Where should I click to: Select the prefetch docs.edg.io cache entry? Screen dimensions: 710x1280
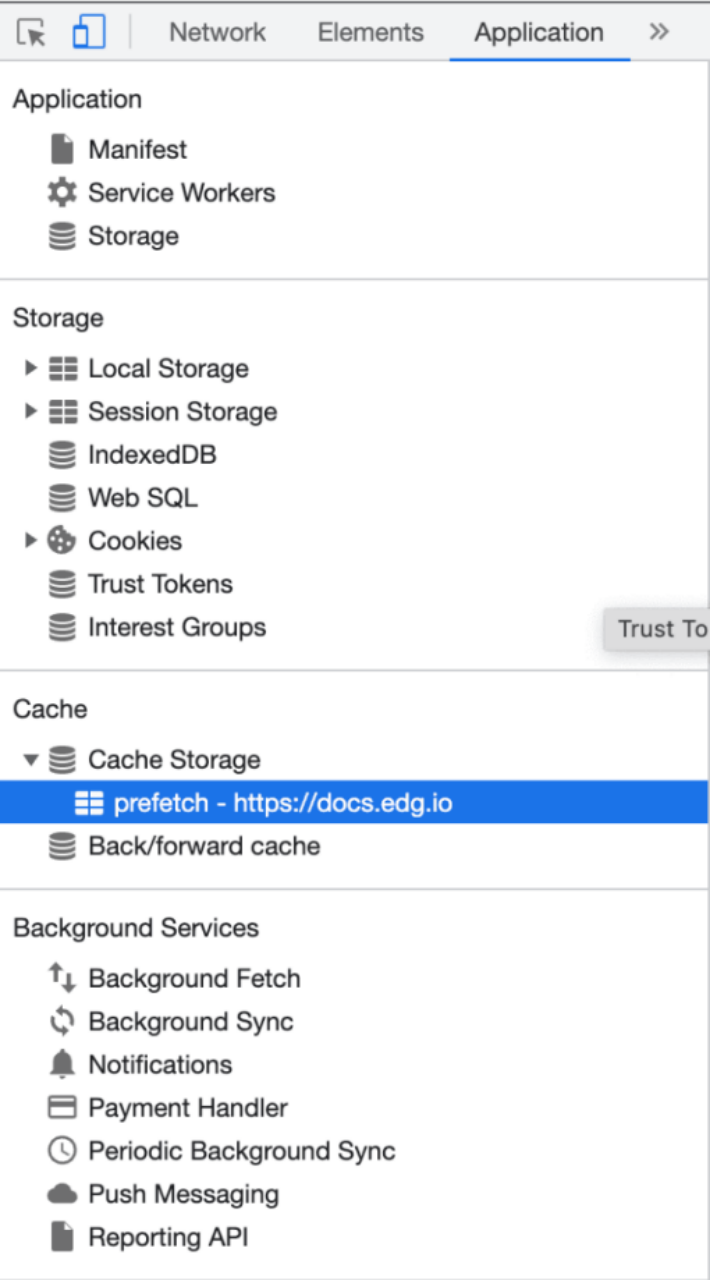[282, 803]
